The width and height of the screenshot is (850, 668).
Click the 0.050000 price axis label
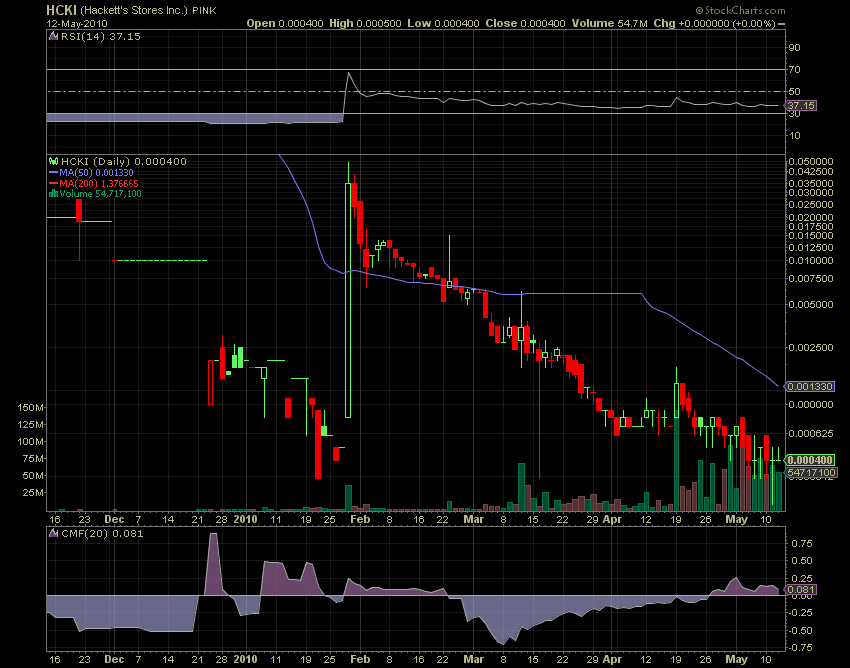click(x=810, y=162)
